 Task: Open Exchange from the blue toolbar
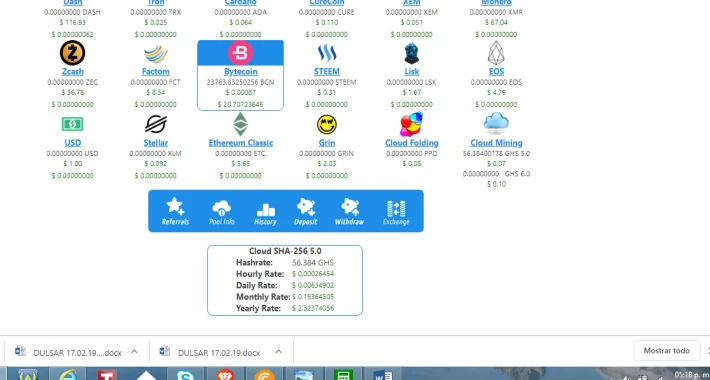pyautogui.click(x=396, y=212)
